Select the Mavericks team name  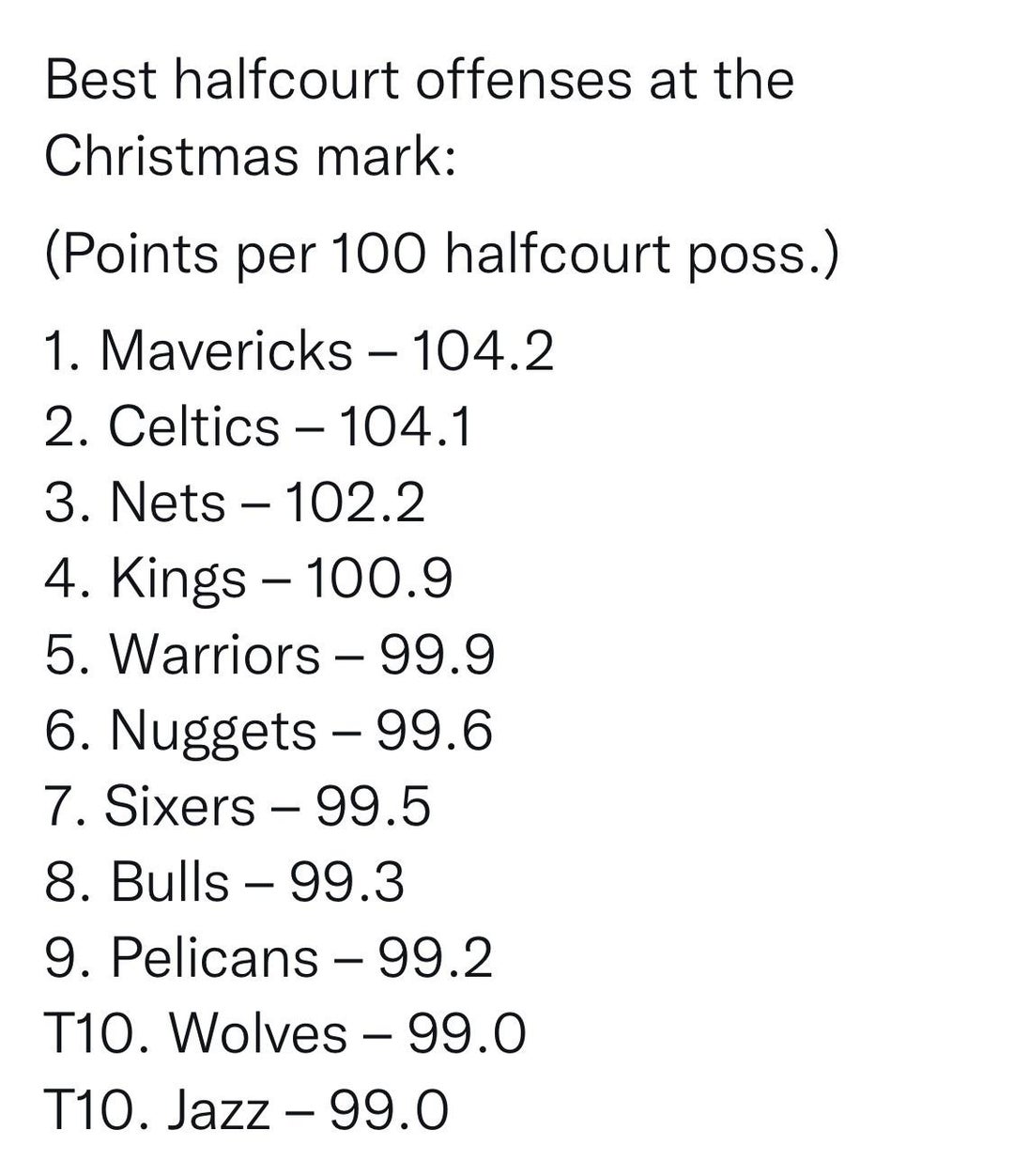coord(225,350)
